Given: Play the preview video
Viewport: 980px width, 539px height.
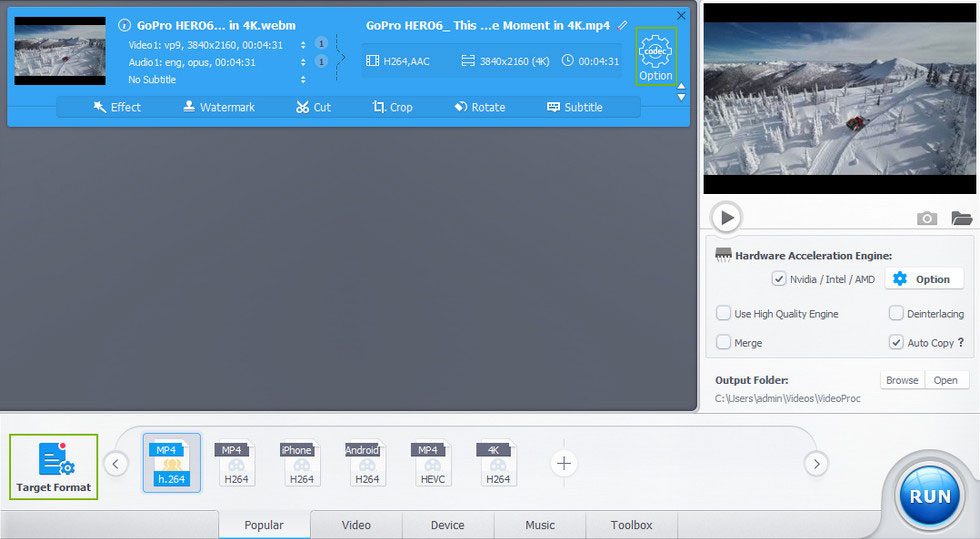Looking at the screenshot, I should [x=726, y=218].
